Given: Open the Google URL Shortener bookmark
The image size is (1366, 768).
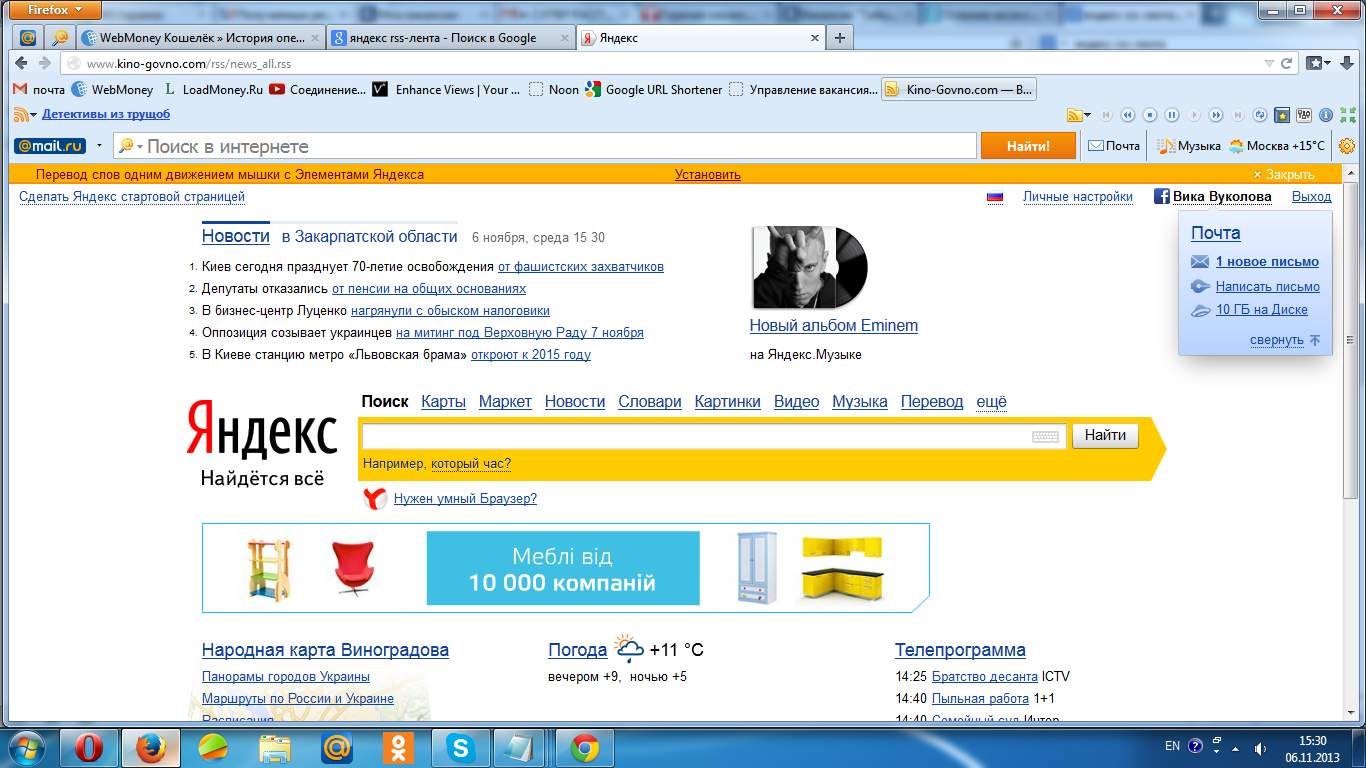Looking at the screenshot, I should (654, 89).
